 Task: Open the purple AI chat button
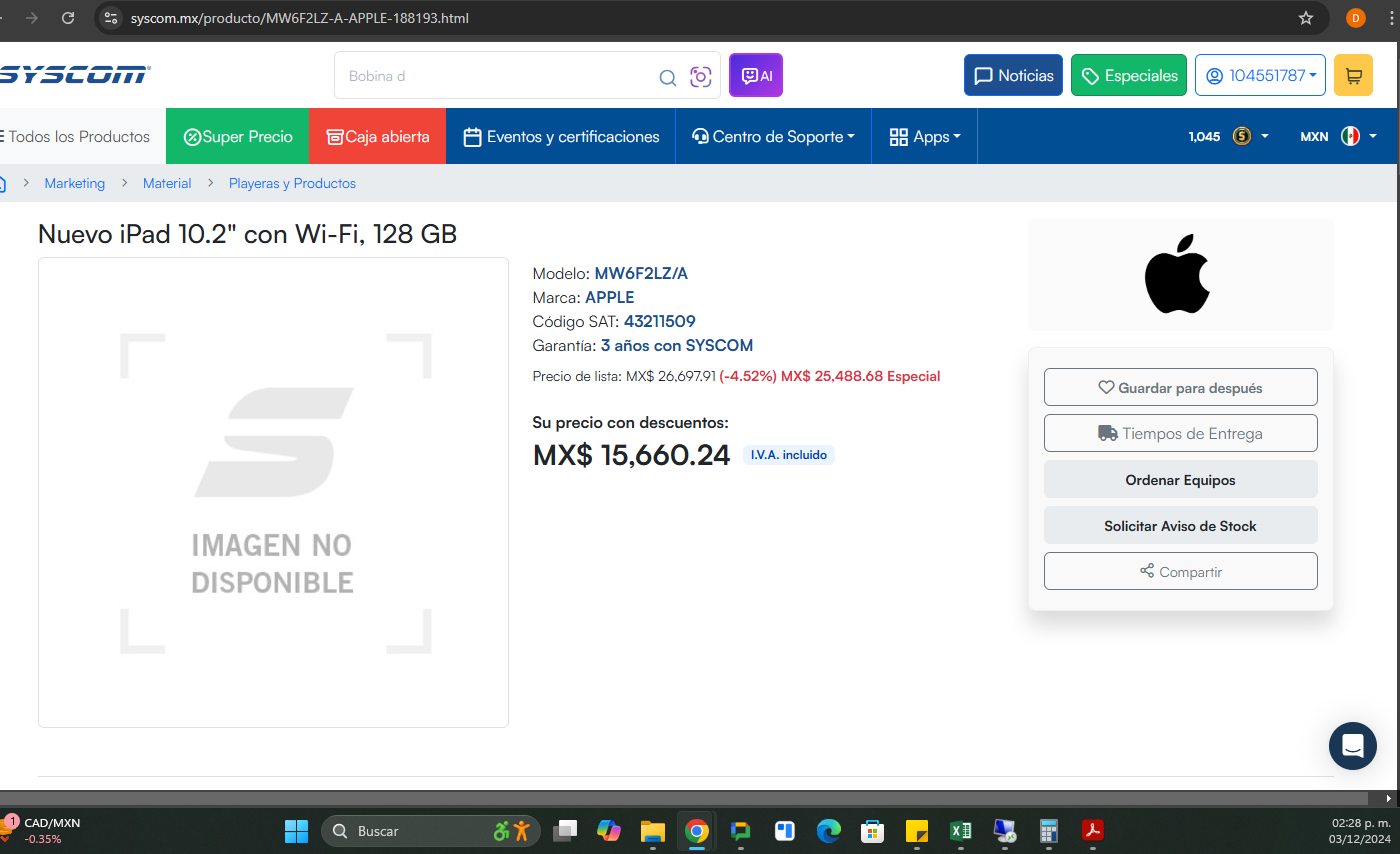[756, 75]
